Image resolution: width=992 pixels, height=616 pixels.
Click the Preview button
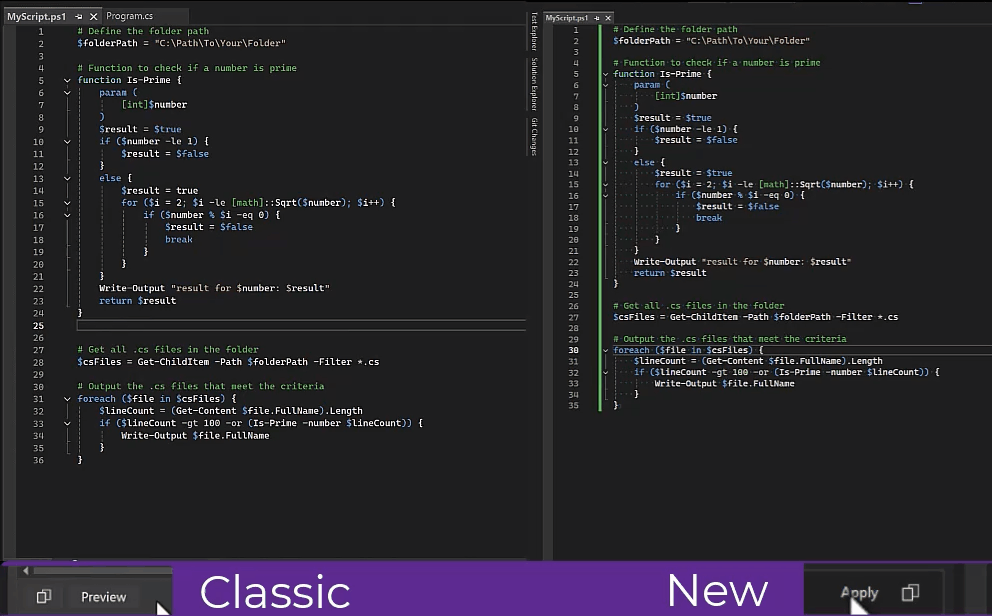103,597
